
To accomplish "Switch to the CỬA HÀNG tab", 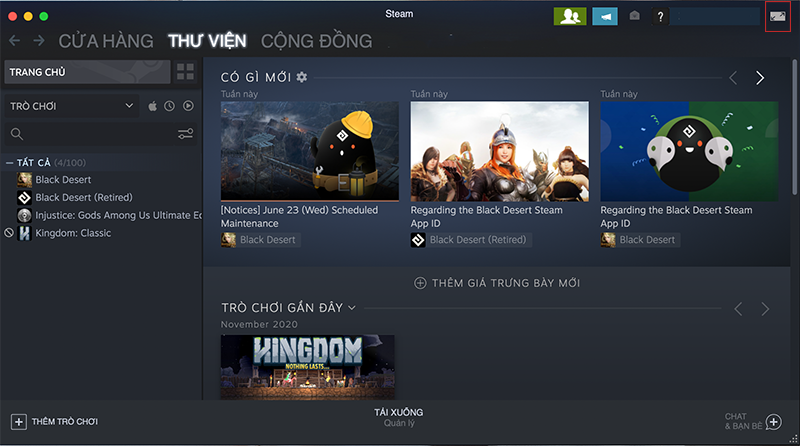I will 106,41.
